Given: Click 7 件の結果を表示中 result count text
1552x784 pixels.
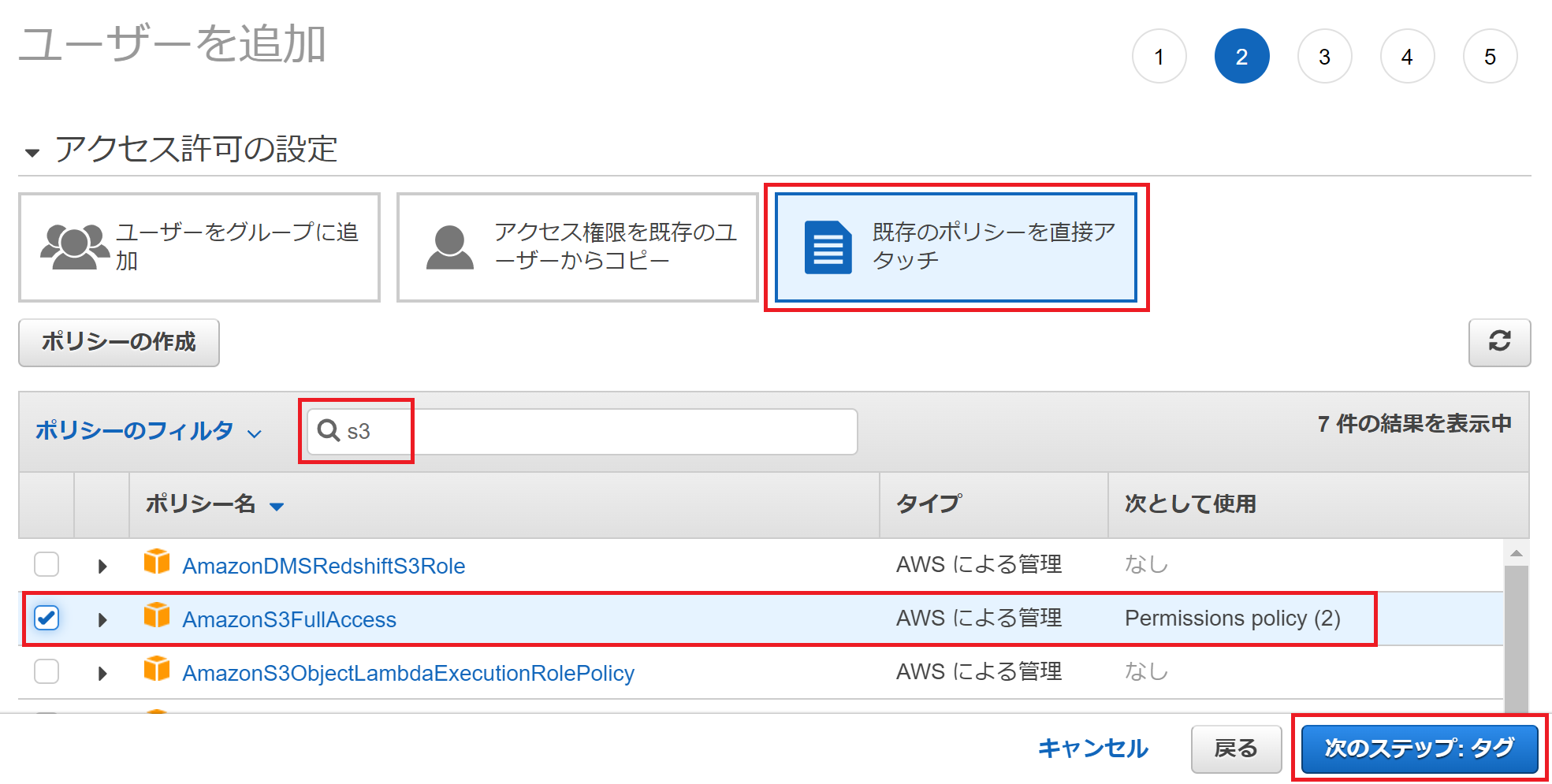Looking at the screenshot, I should (x=1415, y=424).
